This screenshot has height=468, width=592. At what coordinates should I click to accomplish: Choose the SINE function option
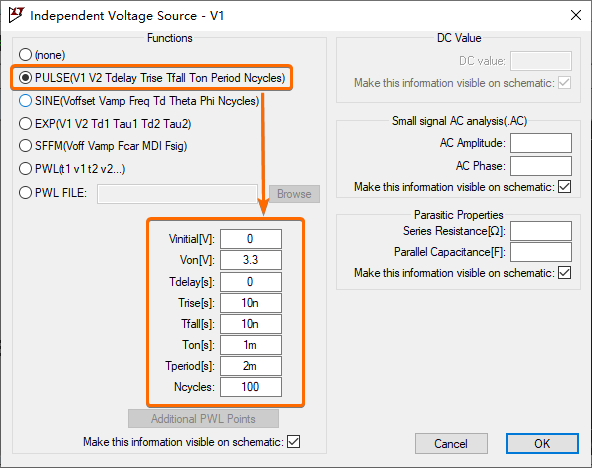[x=25, y=101]
